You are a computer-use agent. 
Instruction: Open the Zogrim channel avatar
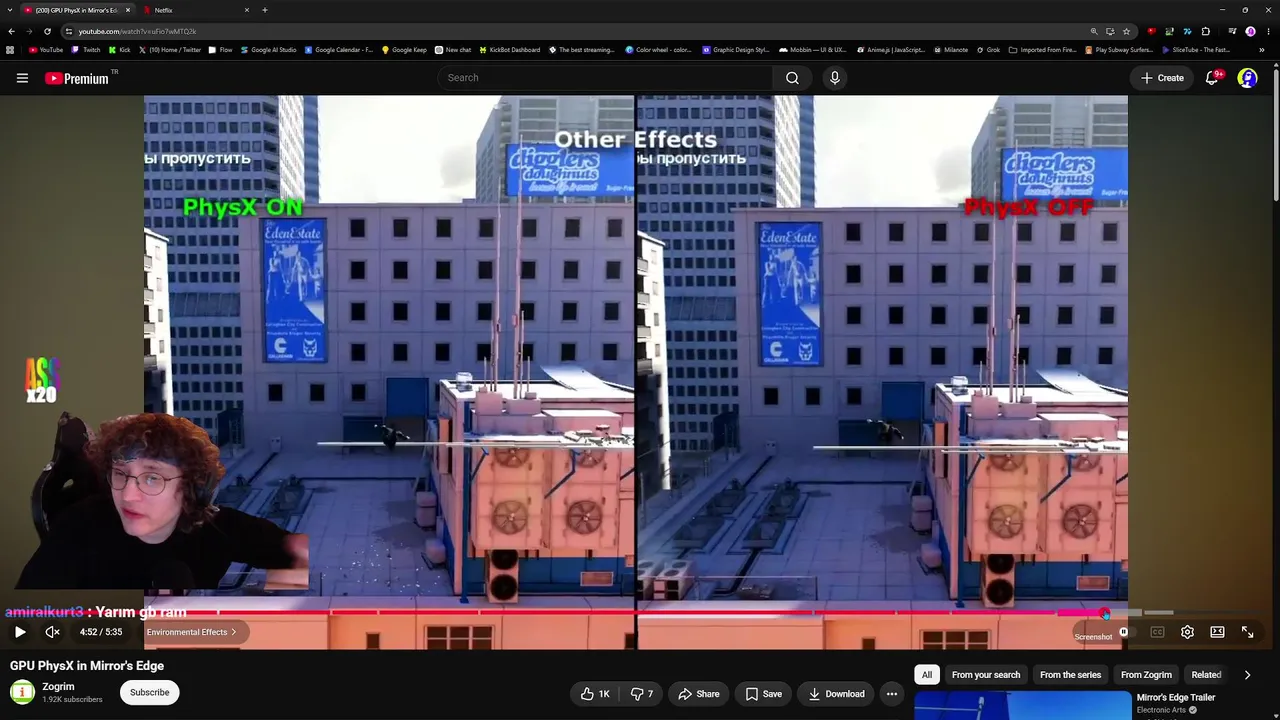pyautogui.click(x=22, y=692)
